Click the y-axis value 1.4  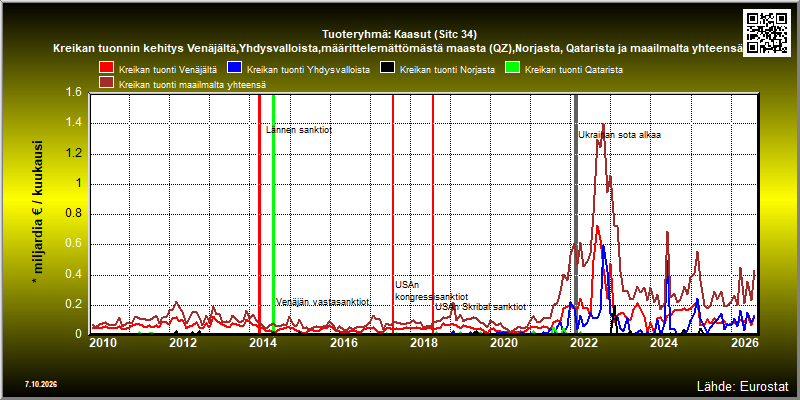click(x=73, y=123)
